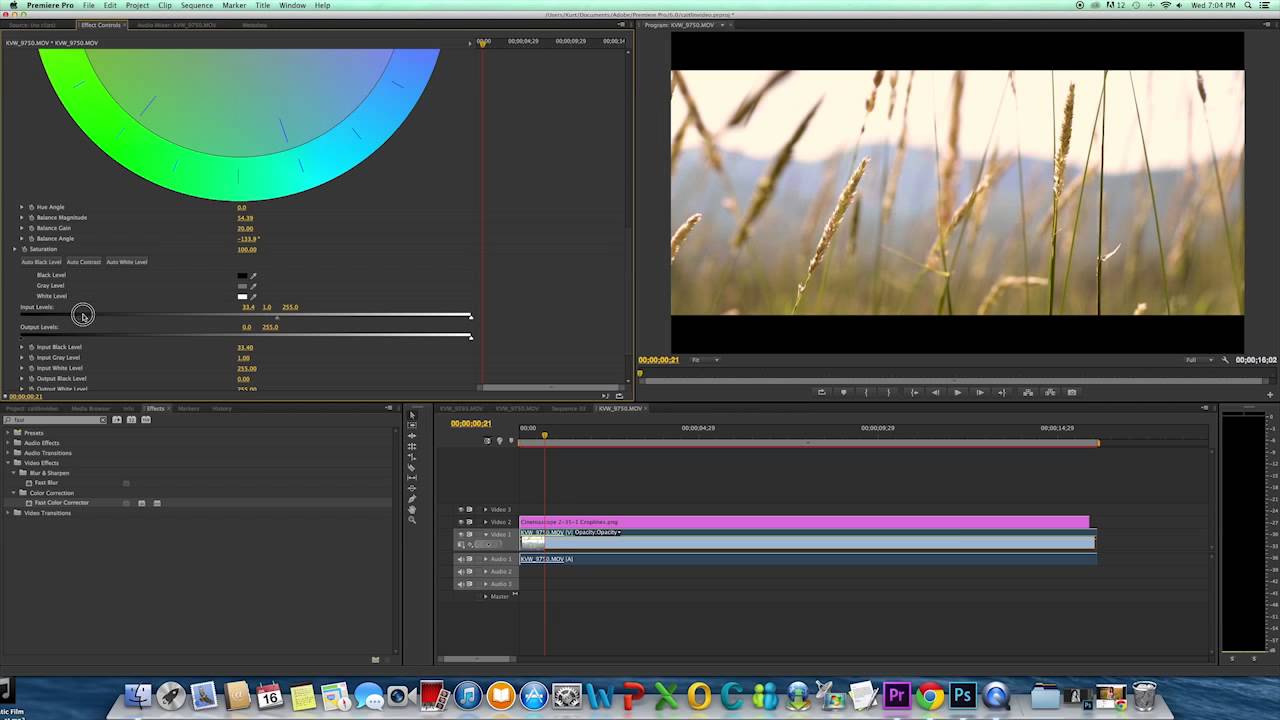Open playback resolution Full dropdown

tap(1199, 360)
